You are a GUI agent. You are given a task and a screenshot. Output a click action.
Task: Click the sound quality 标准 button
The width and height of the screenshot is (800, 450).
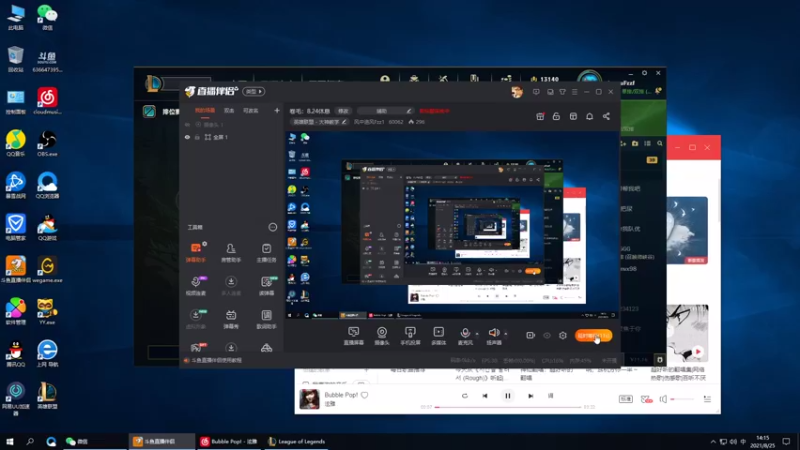626,399
